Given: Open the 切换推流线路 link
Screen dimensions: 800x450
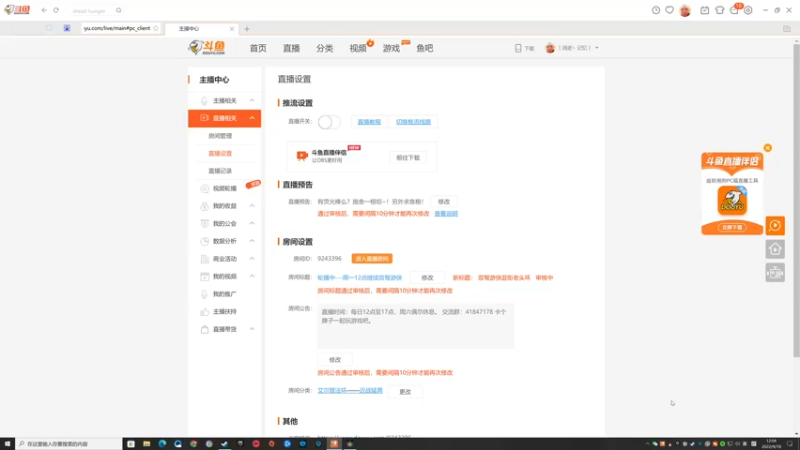Looking at the screenshot, I should 413,122.
